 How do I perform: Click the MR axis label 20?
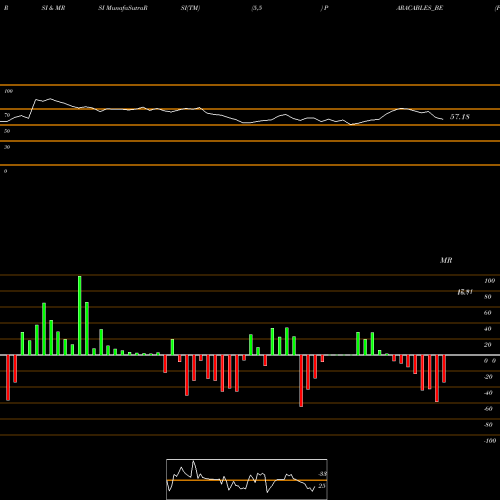(487, 345)
